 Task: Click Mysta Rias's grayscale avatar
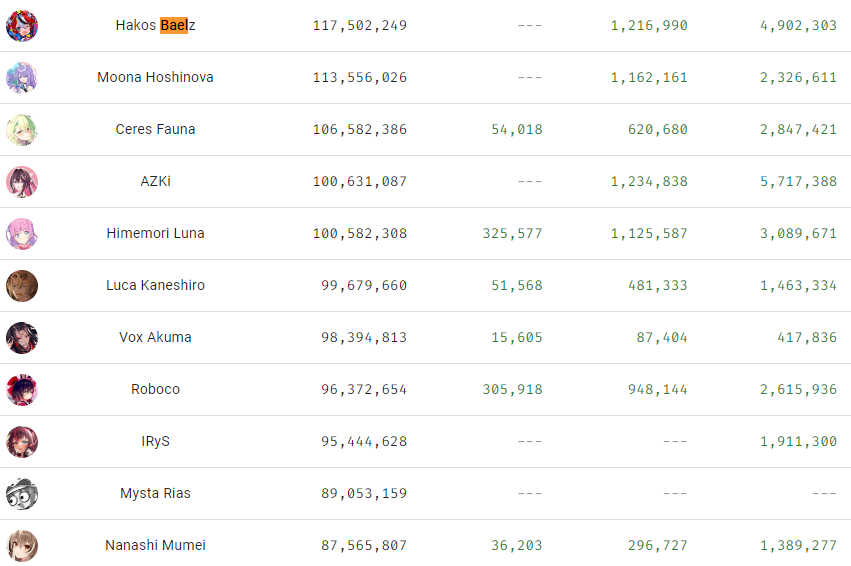[x=22, y=494]
